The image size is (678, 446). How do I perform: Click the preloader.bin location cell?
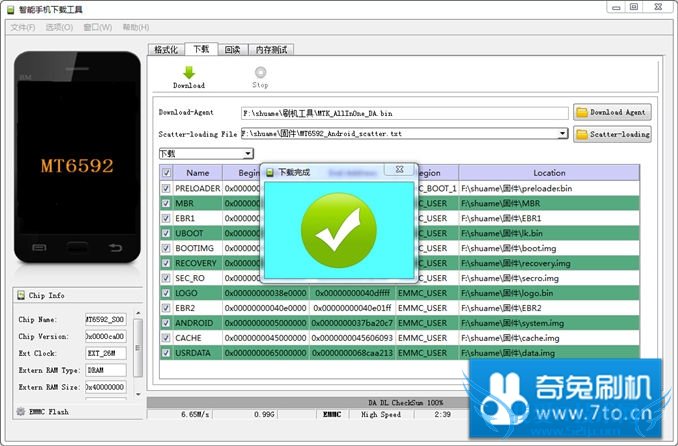click(x=549, y=188)
